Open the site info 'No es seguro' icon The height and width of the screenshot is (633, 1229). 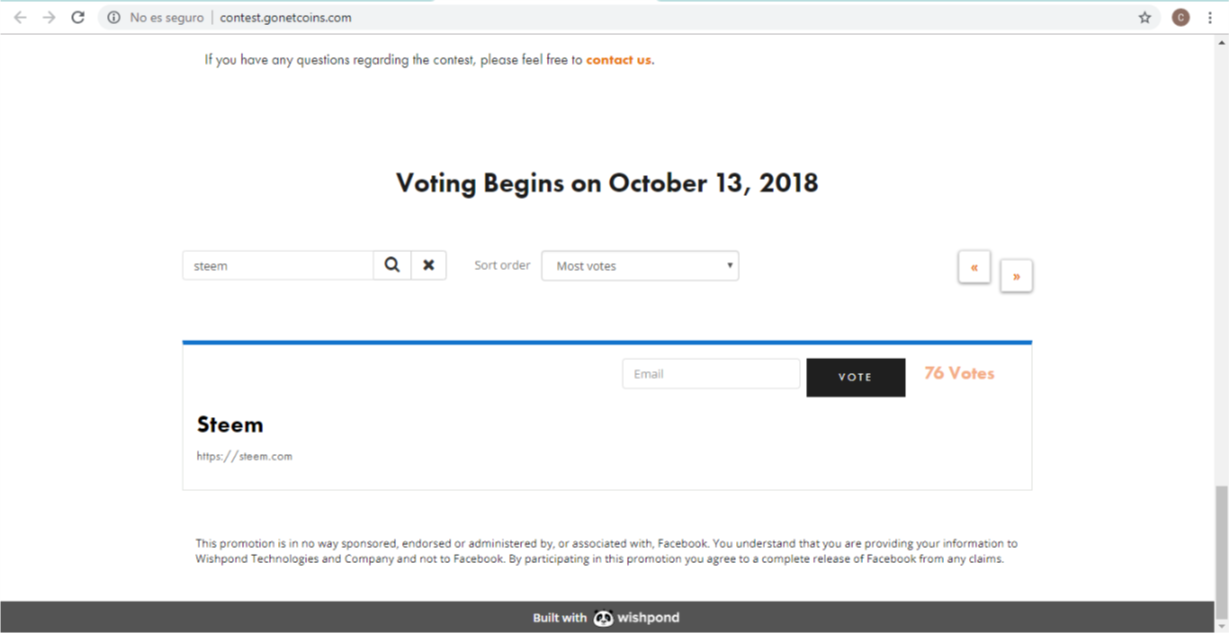[x=114, y=17]
